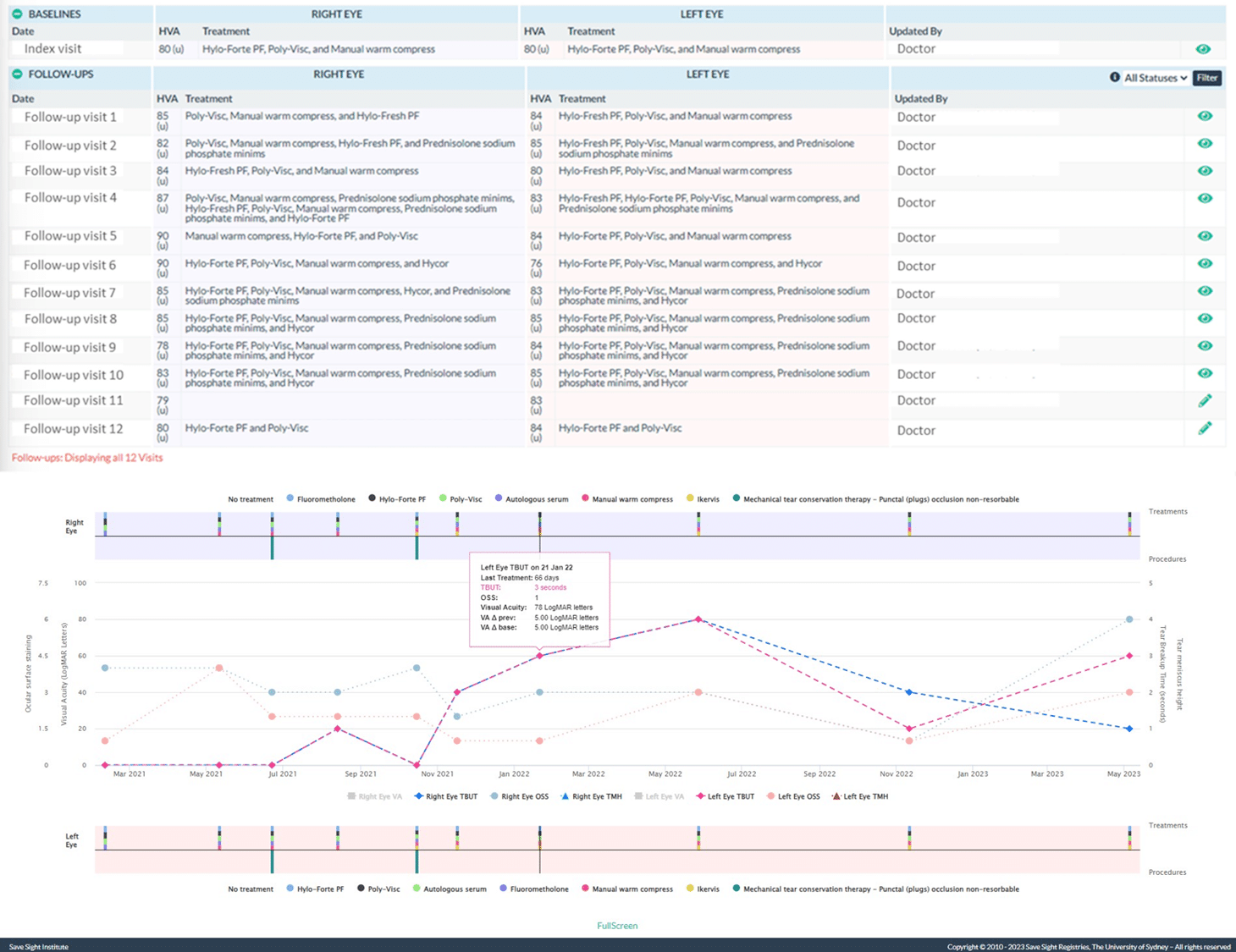Select Left Eye treatment marker near Nov 2022
This screenshot has width=1236, height=952.
tap(909, 838)
